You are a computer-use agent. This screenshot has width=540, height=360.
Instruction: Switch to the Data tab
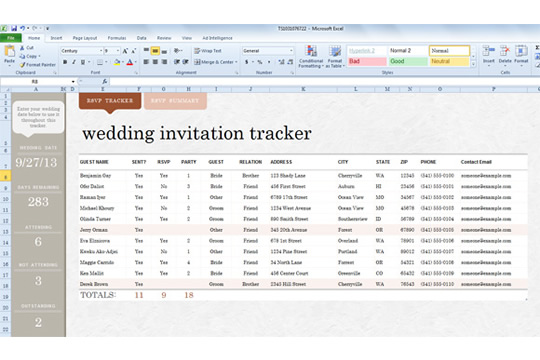click(x=142, y=38)
